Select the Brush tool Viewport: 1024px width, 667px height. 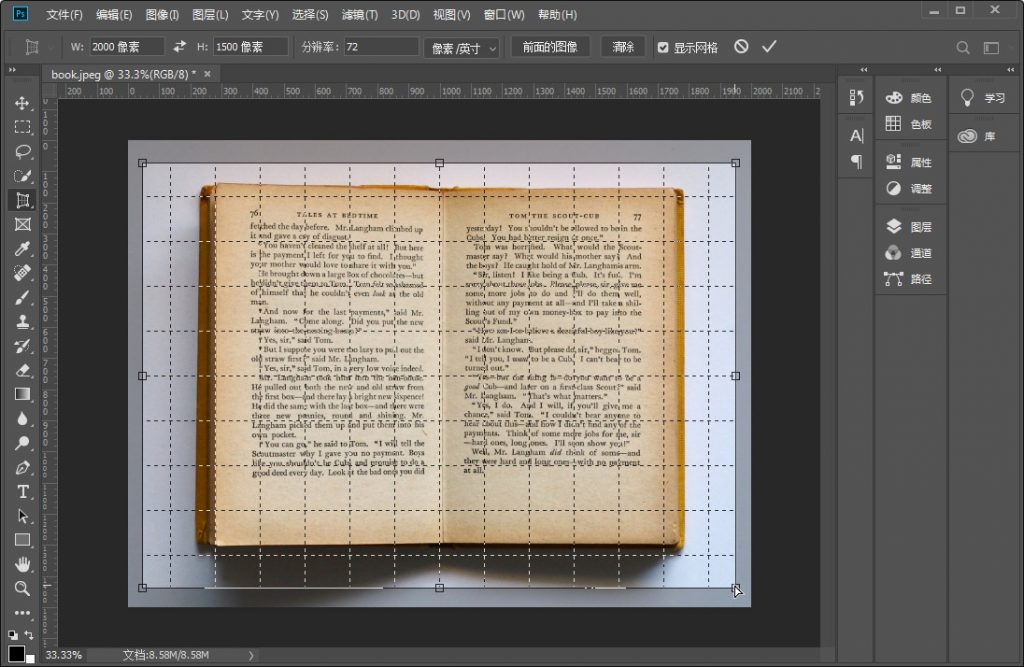[x=22, y=297]
